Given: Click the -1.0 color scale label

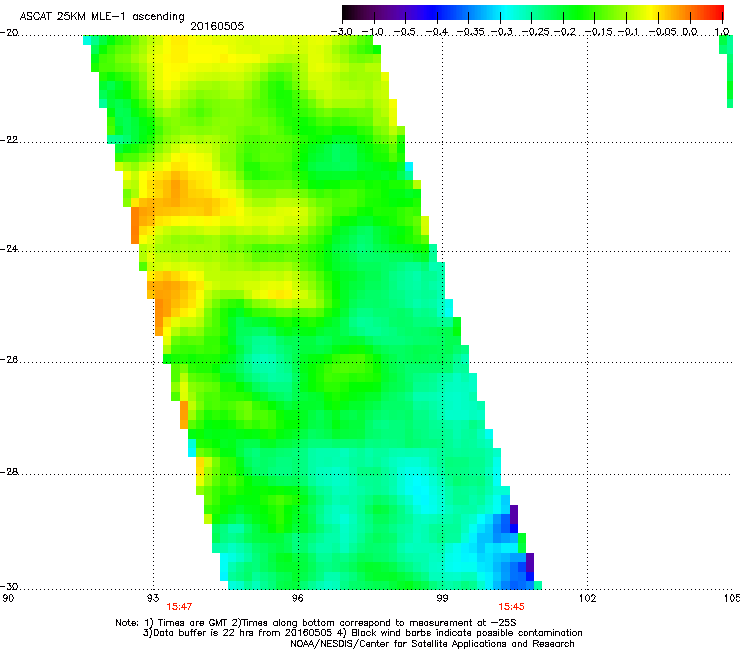Looking at the screenshot, I should 373,32.
